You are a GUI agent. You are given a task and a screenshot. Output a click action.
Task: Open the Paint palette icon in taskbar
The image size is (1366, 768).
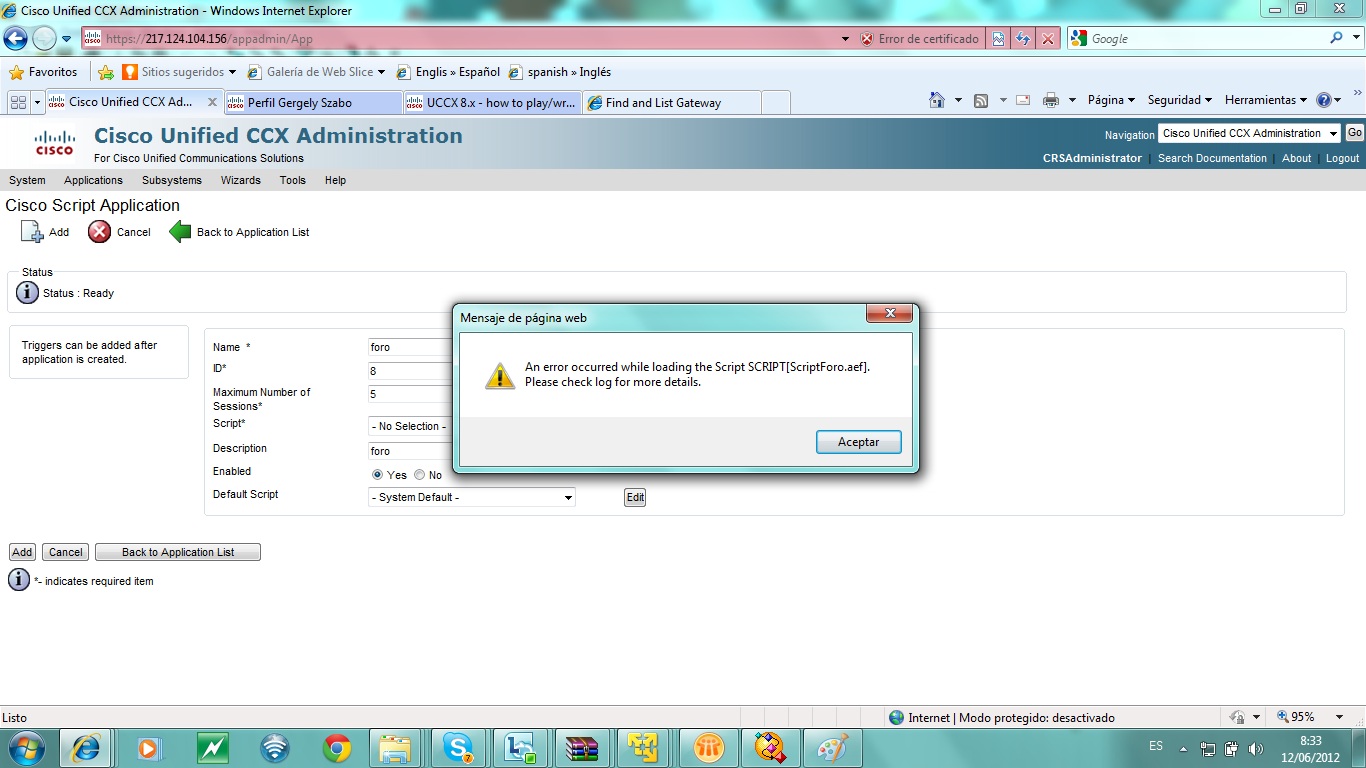click(x=831, y=748)
